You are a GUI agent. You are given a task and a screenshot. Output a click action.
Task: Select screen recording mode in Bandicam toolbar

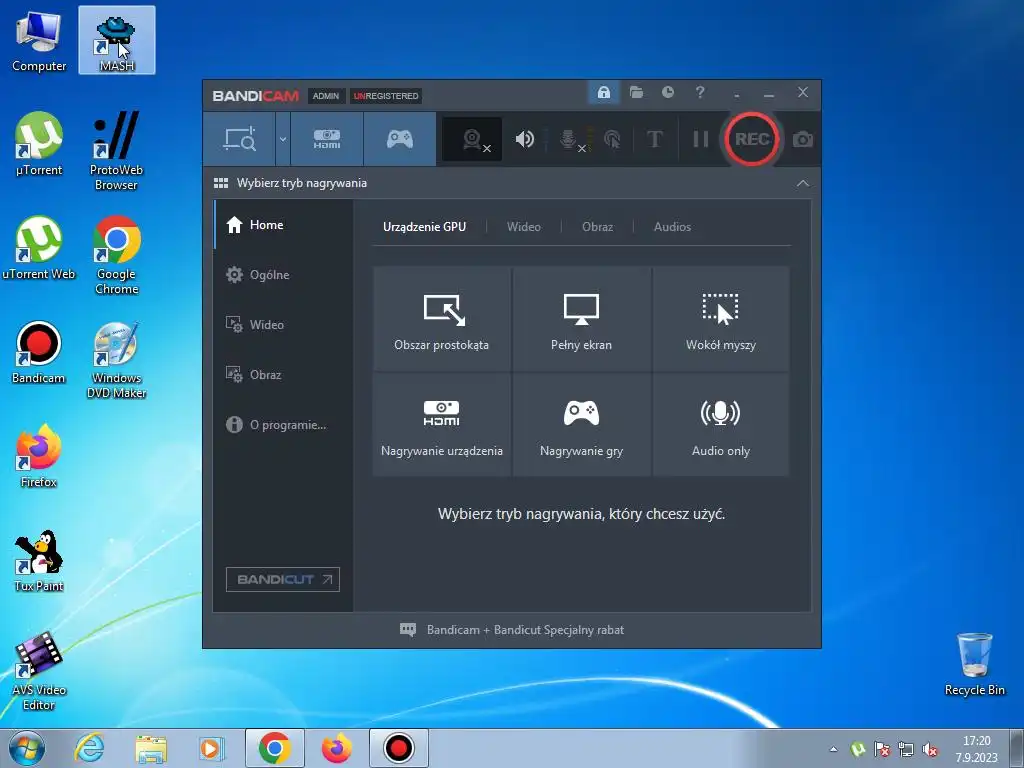[x=240, y=139]
